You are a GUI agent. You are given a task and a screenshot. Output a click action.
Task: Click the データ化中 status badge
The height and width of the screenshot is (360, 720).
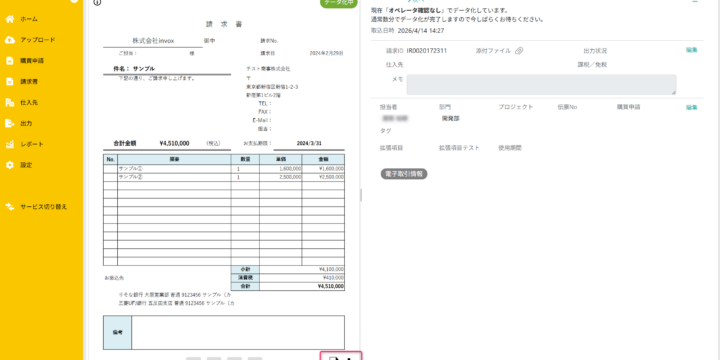click(338, 3)
